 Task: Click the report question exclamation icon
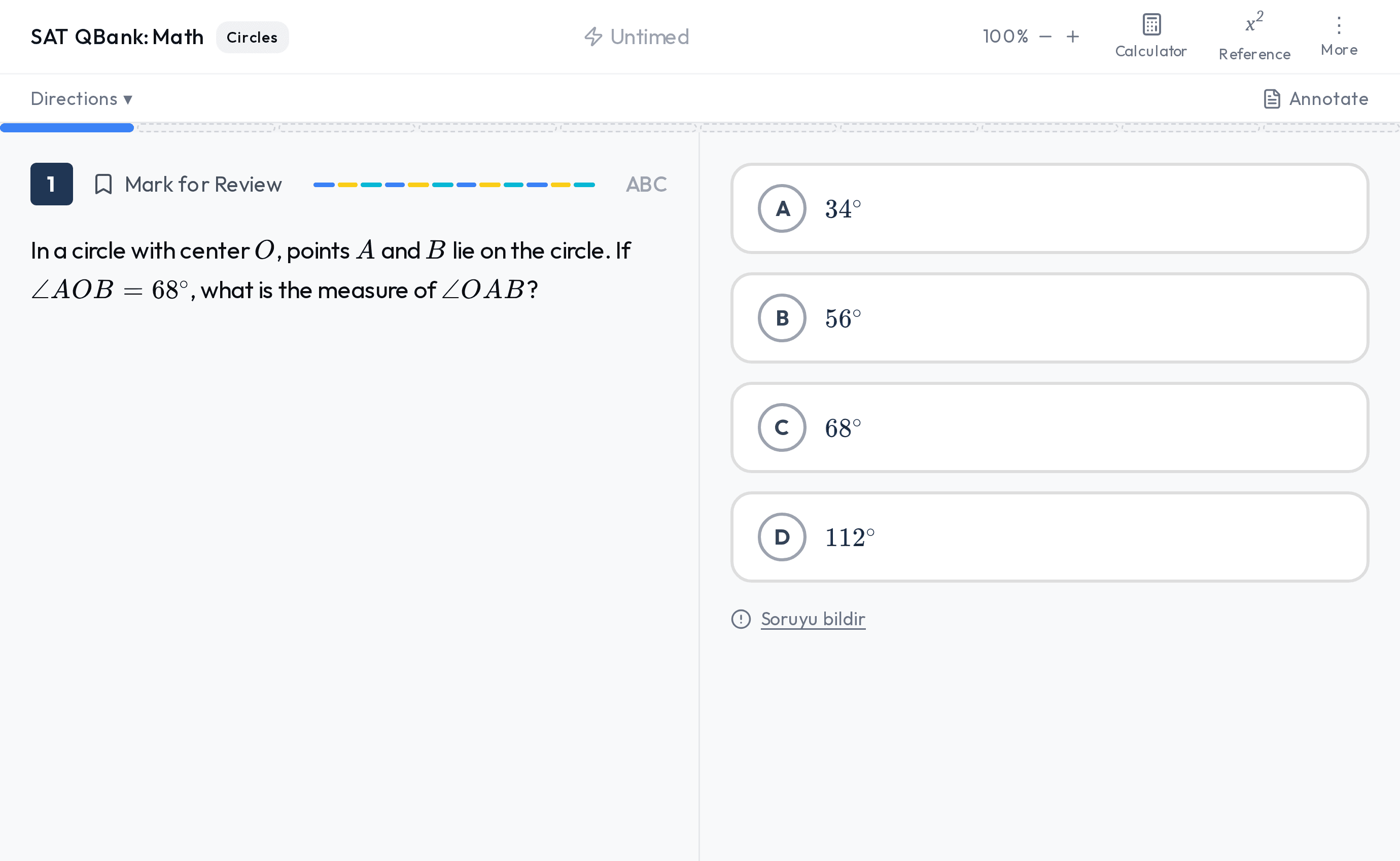coord(741,619)
